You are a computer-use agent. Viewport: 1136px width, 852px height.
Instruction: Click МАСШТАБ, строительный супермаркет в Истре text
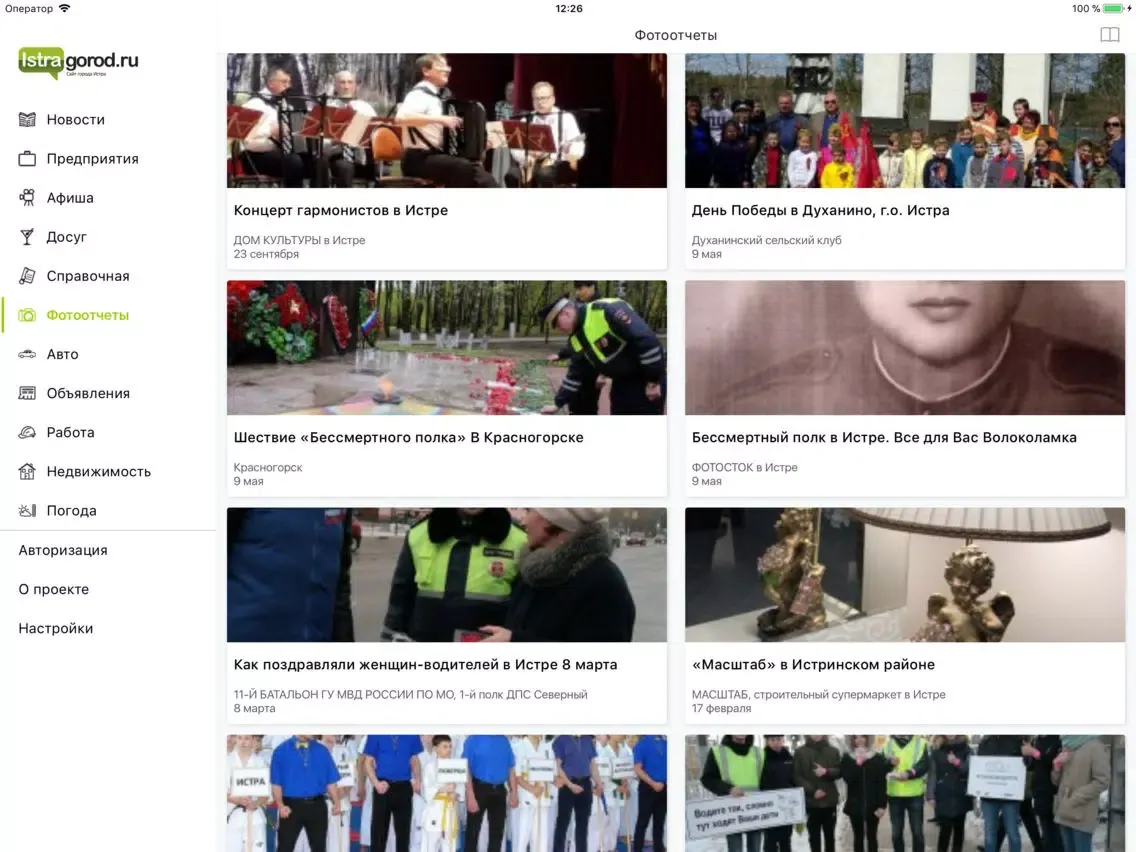tap(818, 694)
